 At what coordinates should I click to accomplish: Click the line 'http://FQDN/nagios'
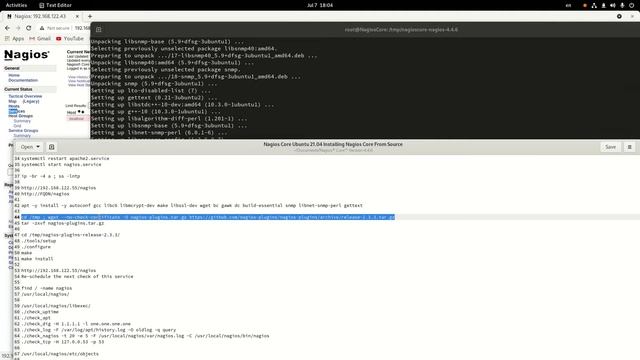tap(45, 194)
